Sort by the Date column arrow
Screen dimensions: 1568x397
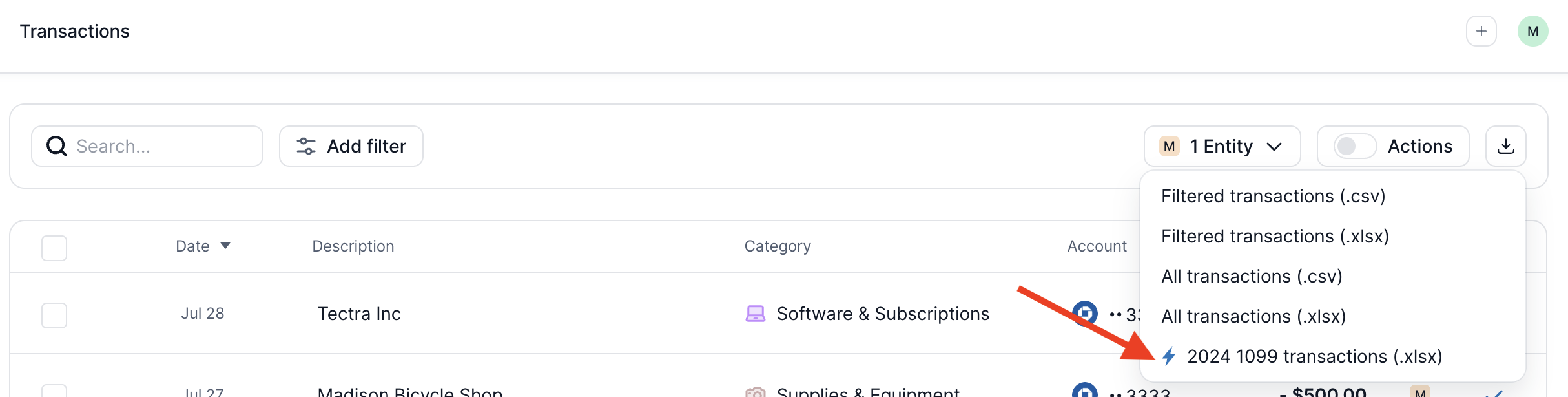pyautogui.click(x=225, y=246)
